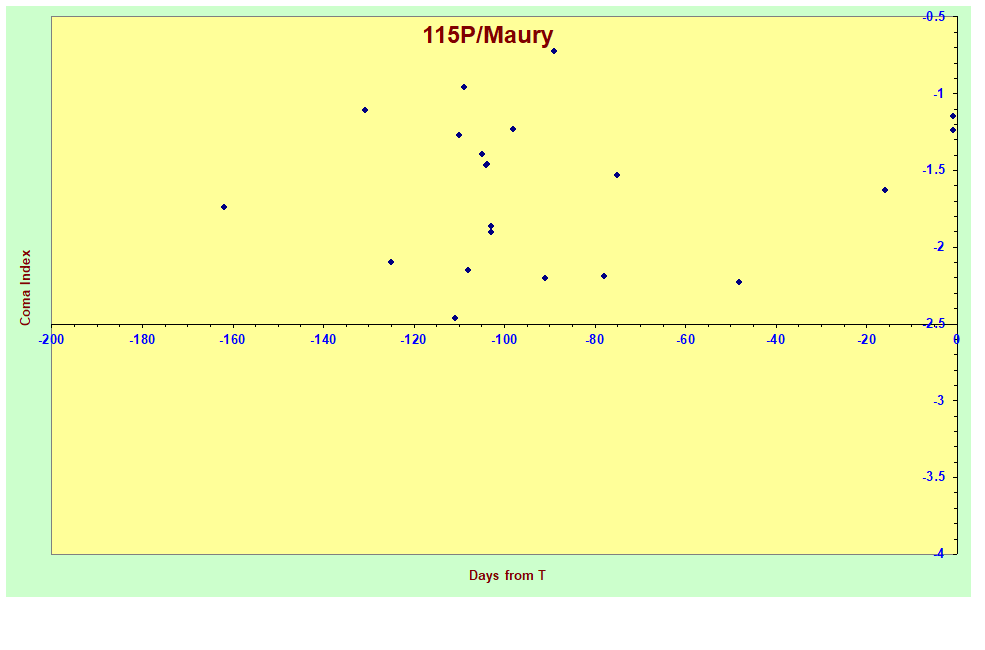Click the x-axis tick label -160

(232, 340)
